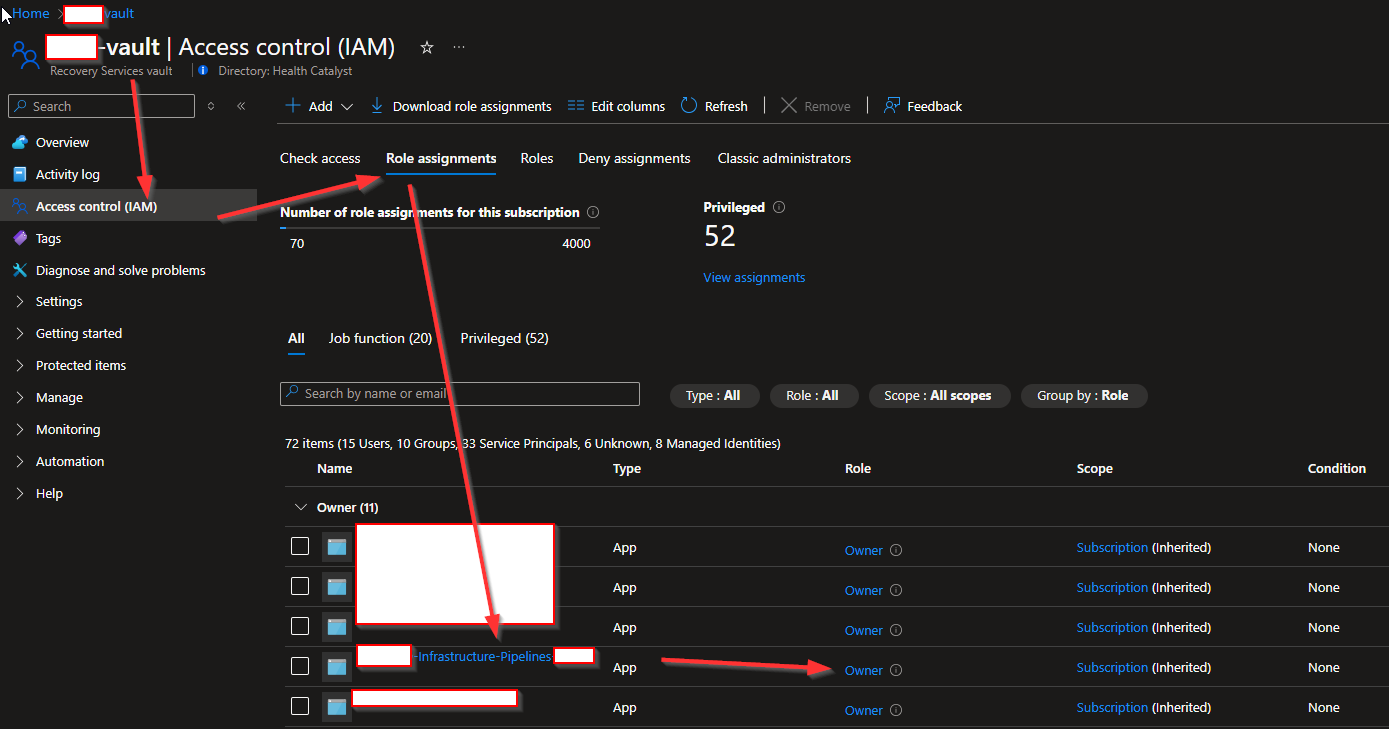
Task: Click the sidebar up-down sort icon
Action: click(x=211, y=106)
